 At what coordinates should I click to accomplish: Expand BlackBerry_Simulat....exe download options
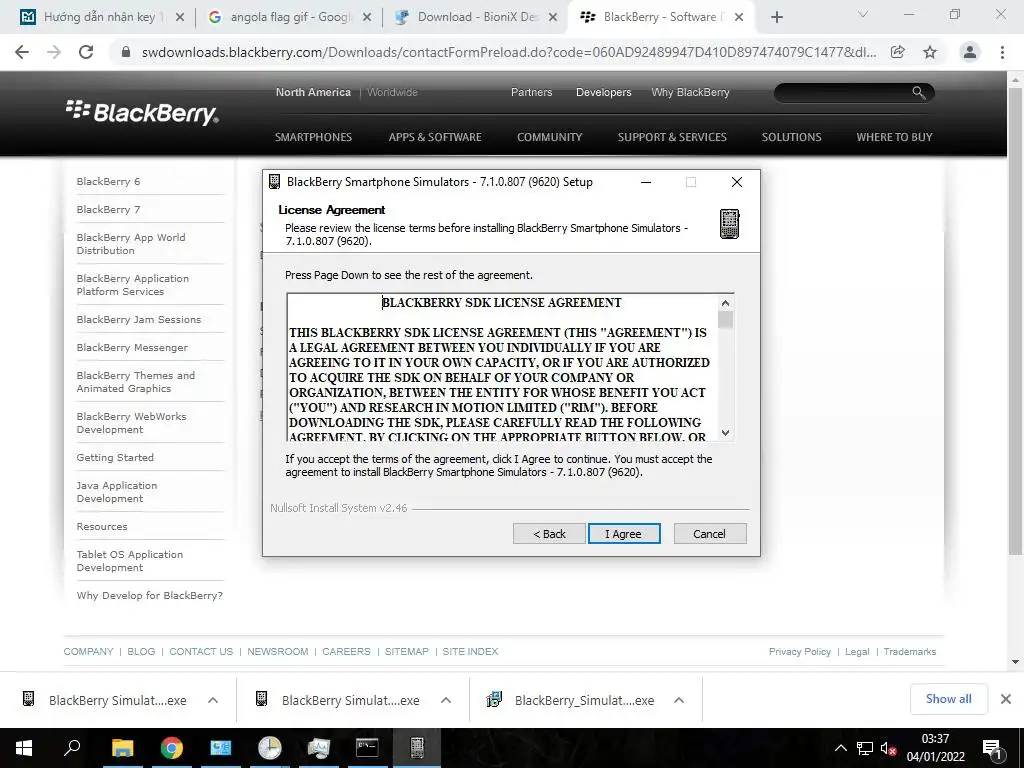point(679,700)
